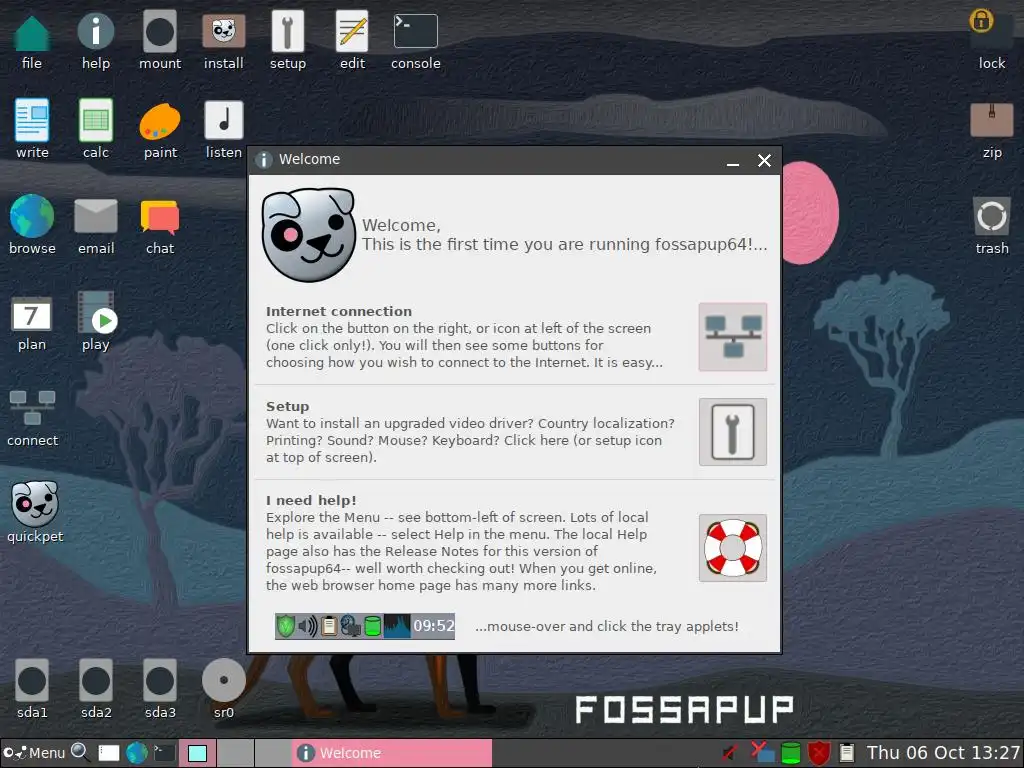Minimize the Welcome window
Viewport: 1024px width, 768px height.
click(733, 161)
